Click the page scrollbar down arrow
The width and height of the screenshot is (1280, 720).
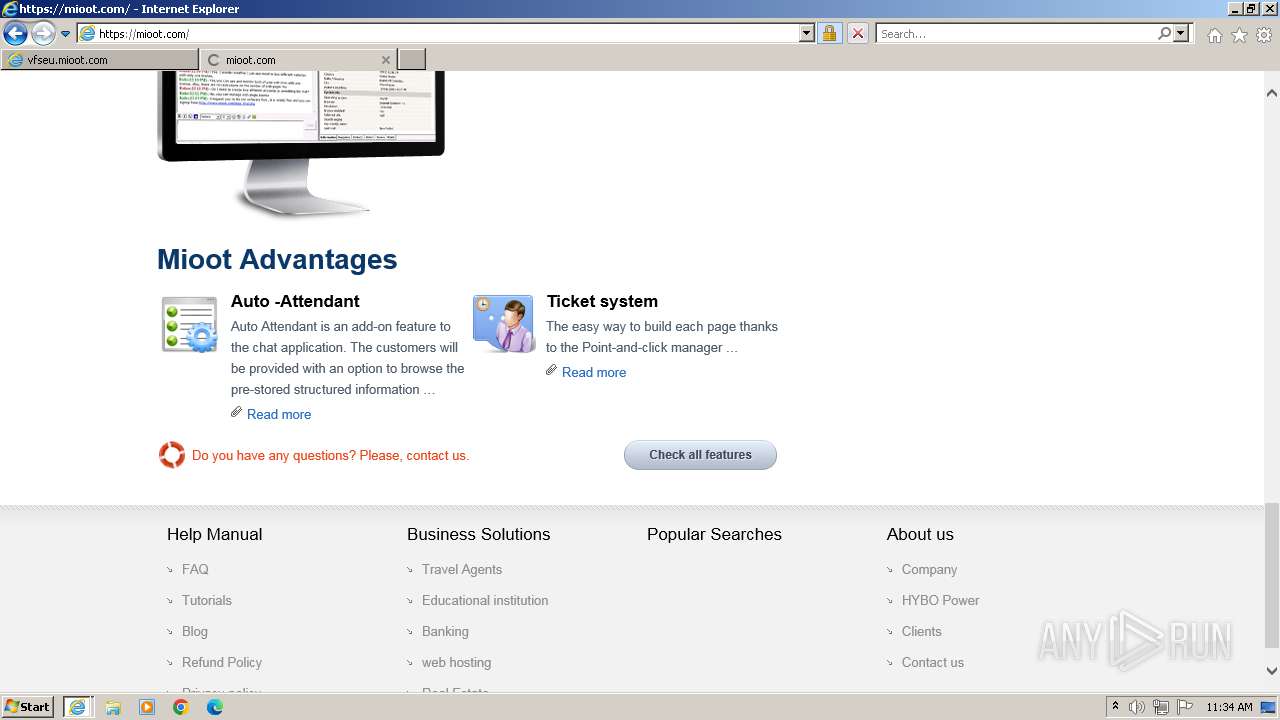[x=1272, y=671]
